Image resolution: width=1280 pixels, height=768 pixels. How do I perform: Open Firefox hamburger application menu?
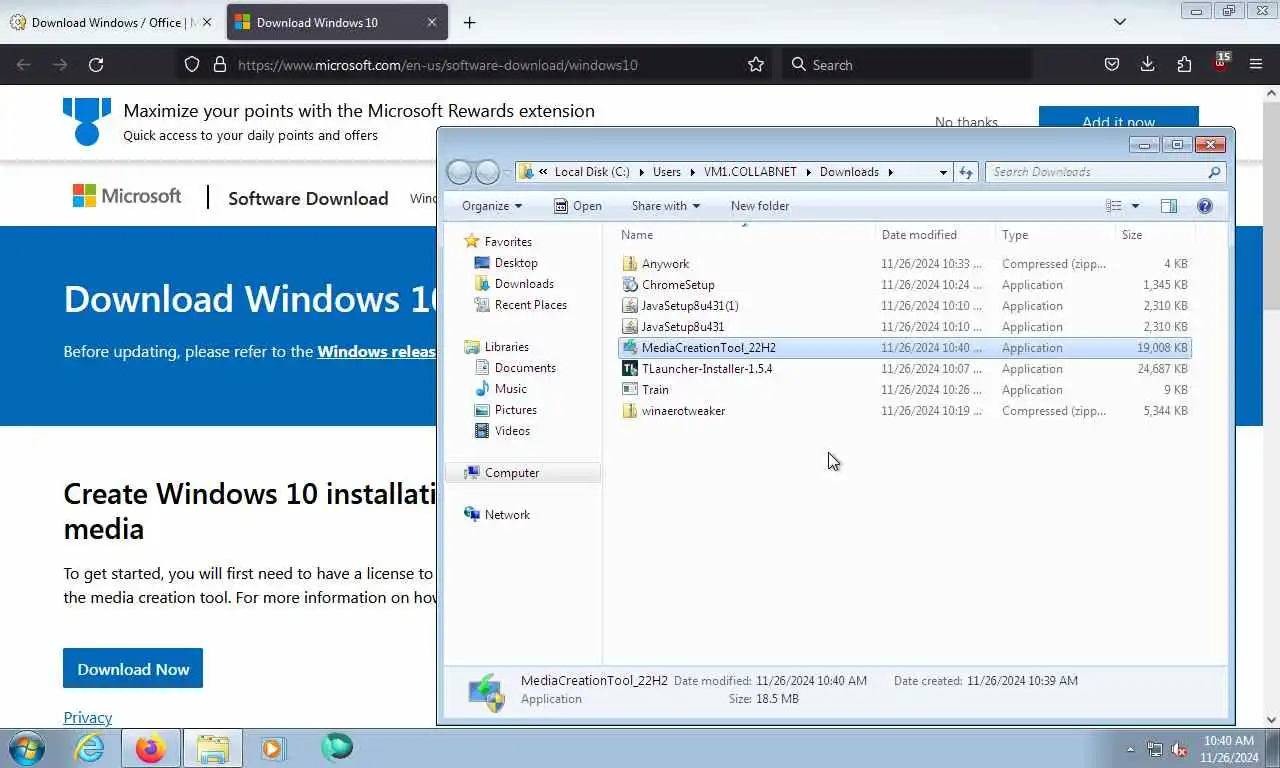pyautogui.click(x=1256, y=65)
